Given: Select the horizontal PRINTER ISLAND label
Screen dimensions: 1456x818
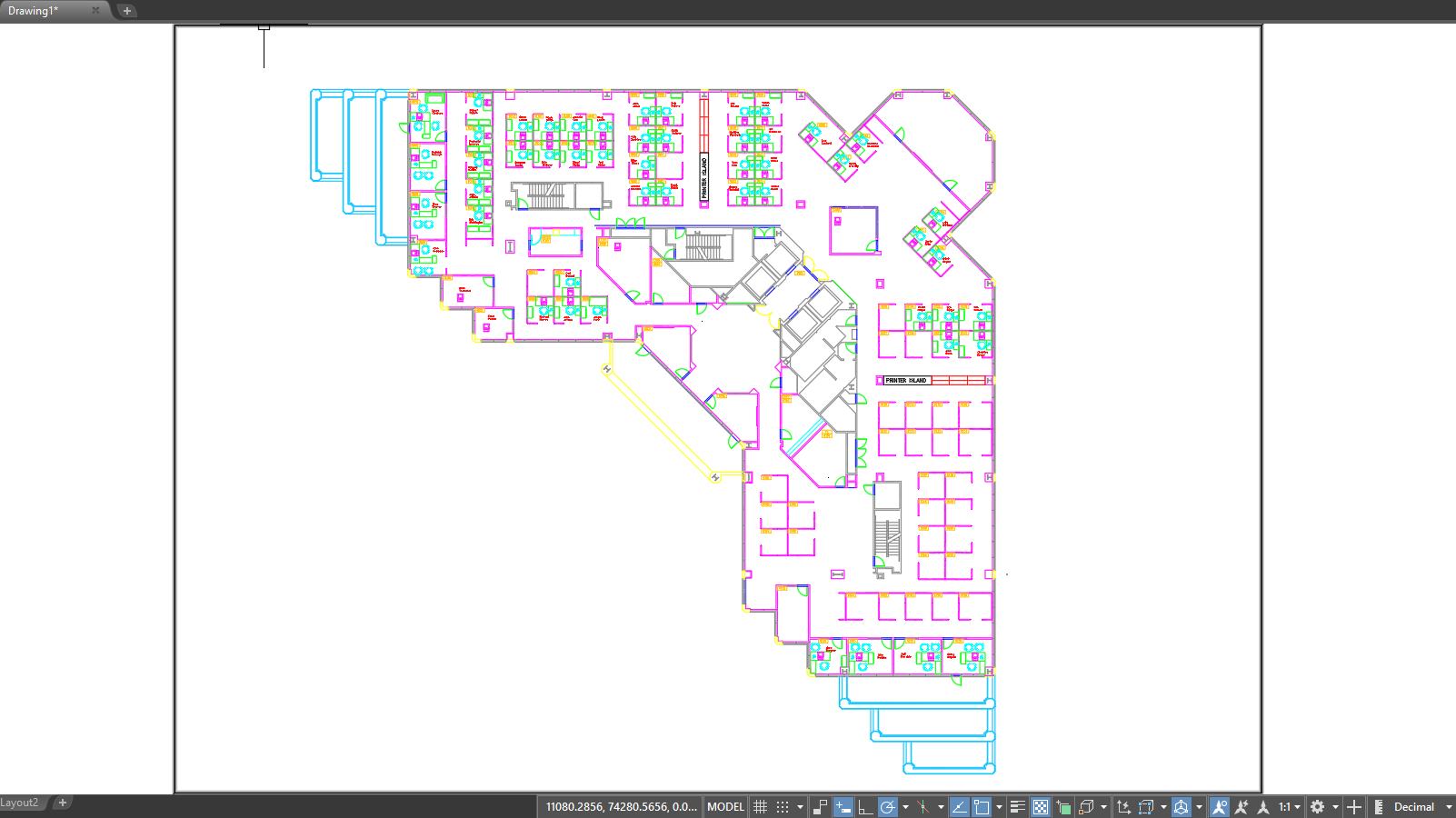Looking at the screenshot, I should 906,381.
